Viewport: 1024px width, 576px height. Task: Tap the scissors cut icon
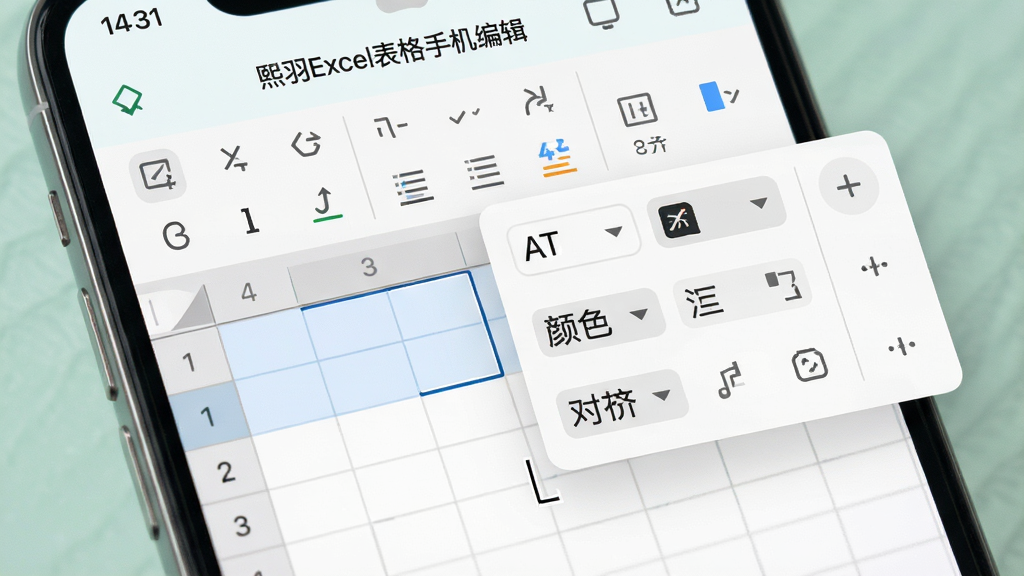coord(233,158)
